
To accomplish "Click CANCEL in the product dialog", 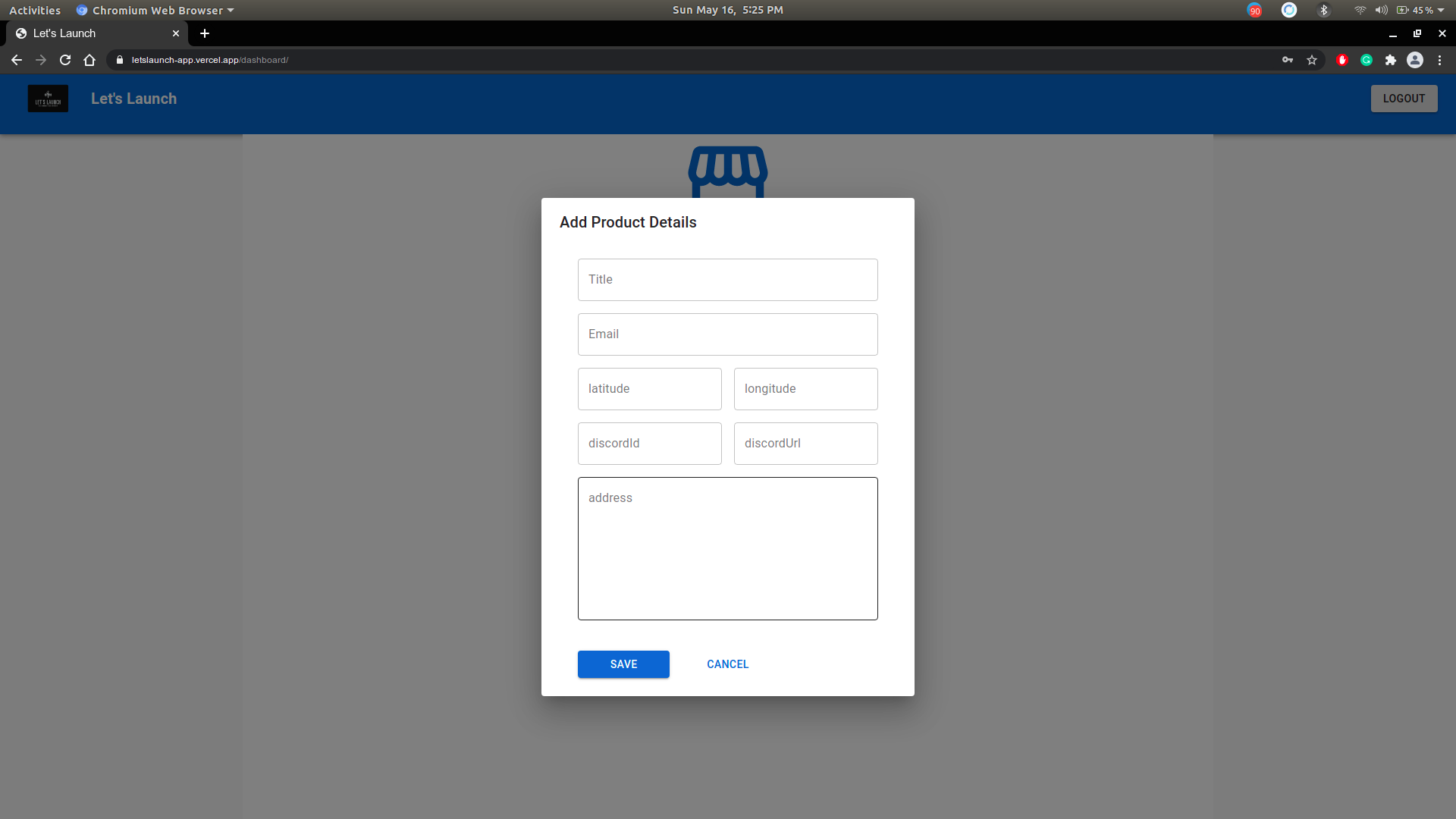I will (x=727, y=664).
